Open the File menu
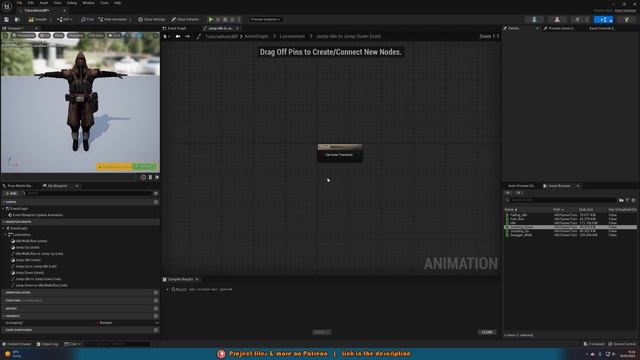The image size is (640, 360). [19, 3]
